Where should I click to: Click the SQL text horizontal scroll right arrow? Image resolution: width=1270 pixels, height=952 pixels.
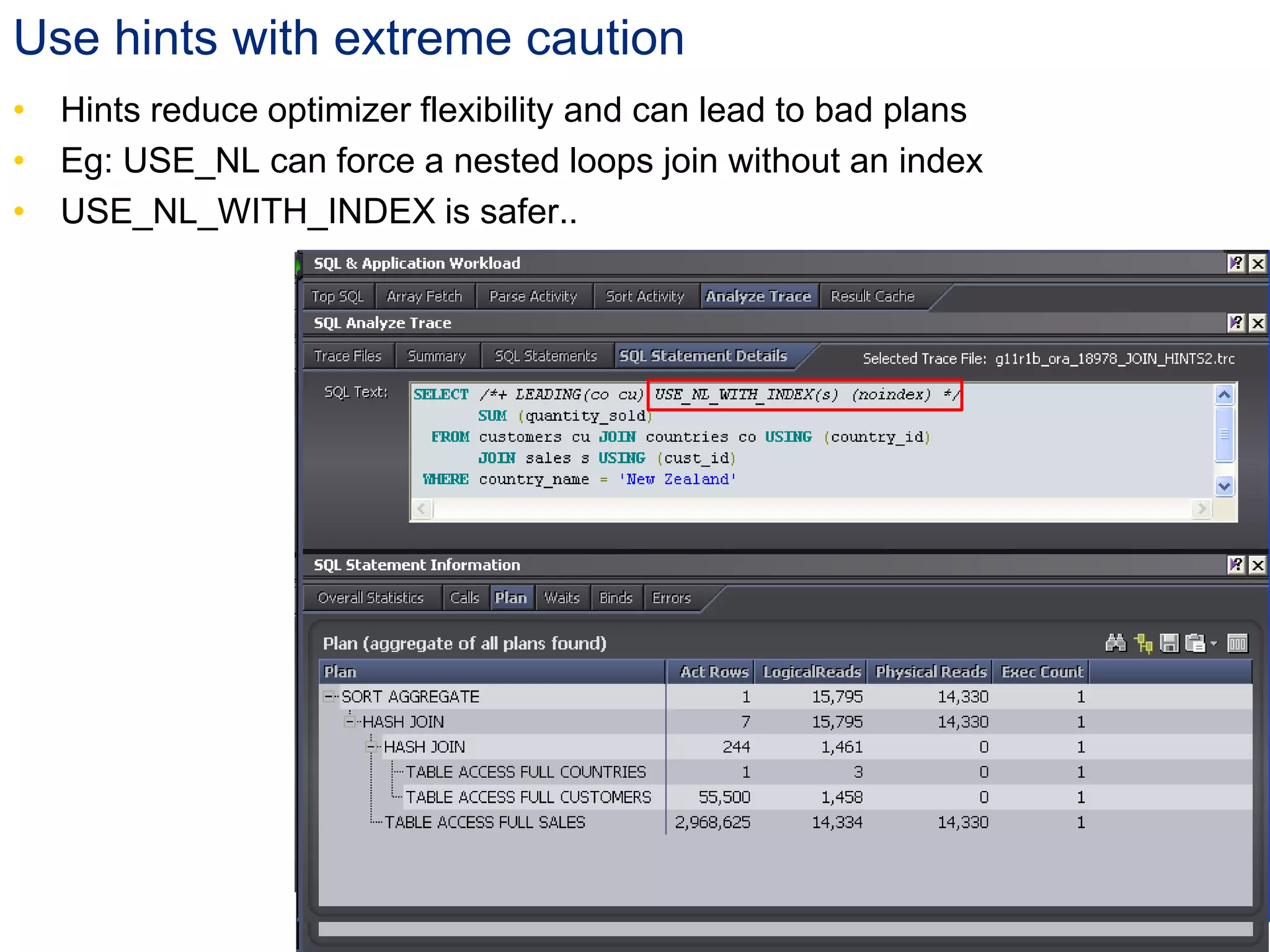coord(1202,509)
